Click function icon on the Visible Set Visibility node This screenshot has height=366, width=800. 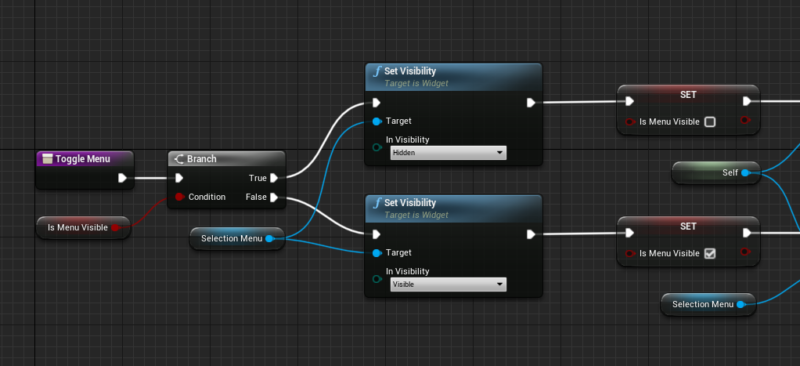[x=377, y=203]
